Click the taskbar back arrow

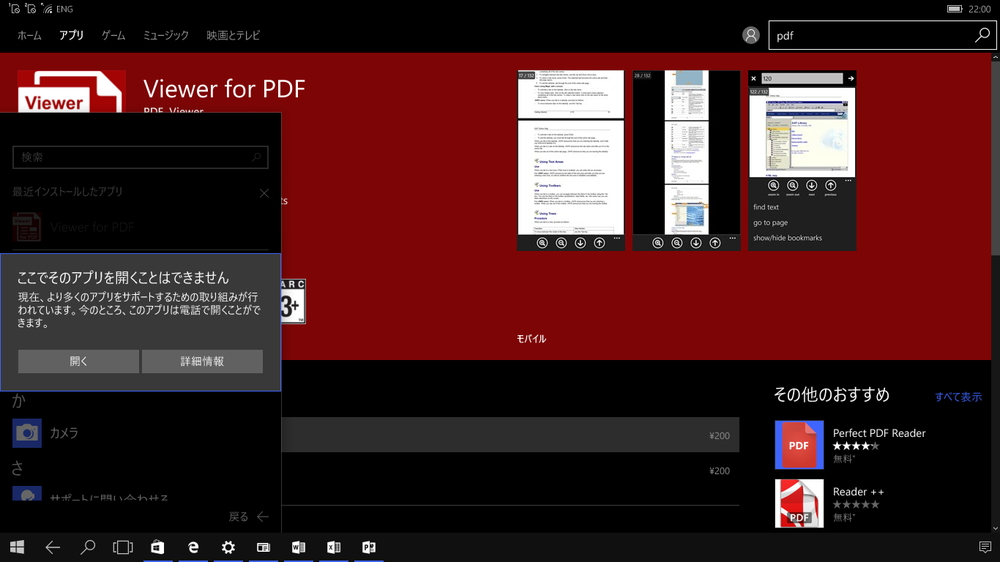pyautogui.click(x=52, y=547)
